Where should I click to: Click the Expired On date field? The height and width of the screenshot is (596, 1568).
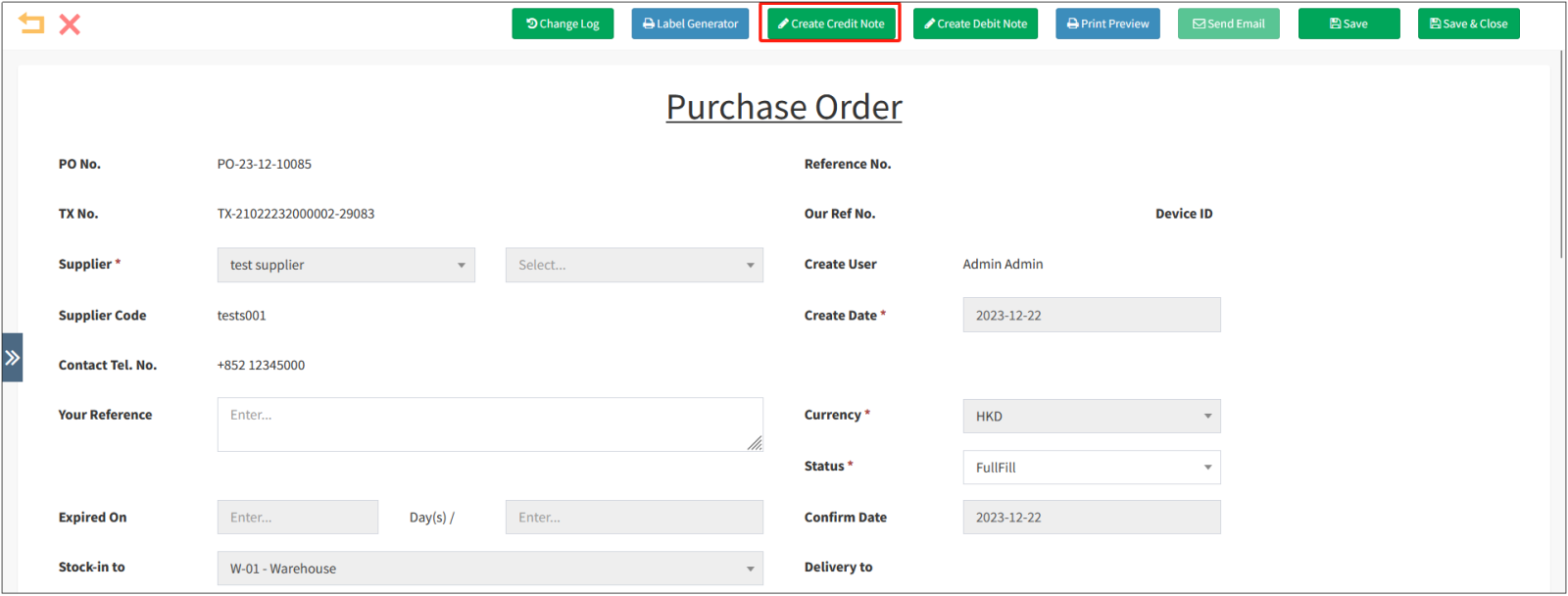pos(298,518)
